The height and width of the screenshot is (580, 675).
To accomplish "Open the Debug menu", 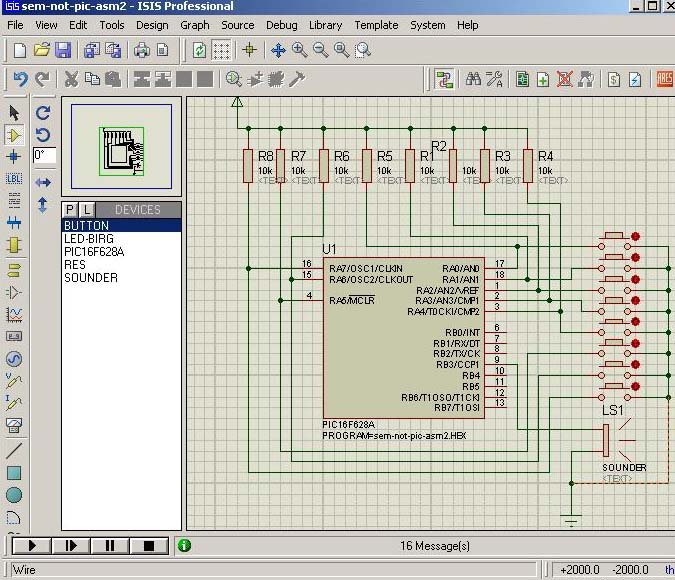I will (x=281, y=25).
